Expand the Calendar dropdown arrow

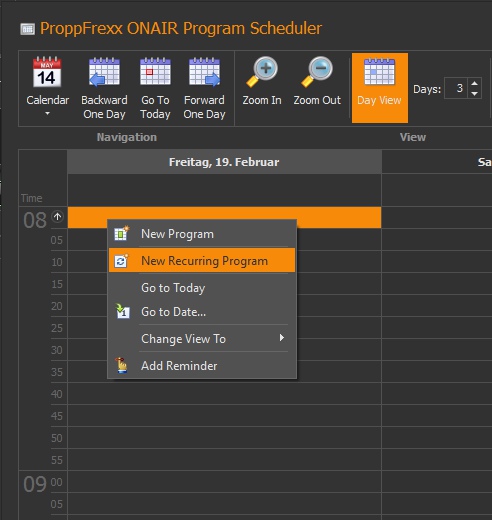[47, 114]
